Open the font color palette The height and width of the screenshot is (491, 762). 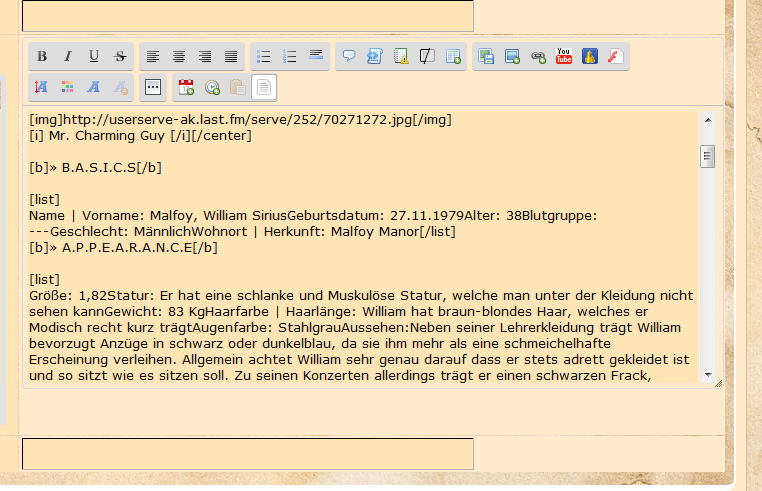[68, 88]
